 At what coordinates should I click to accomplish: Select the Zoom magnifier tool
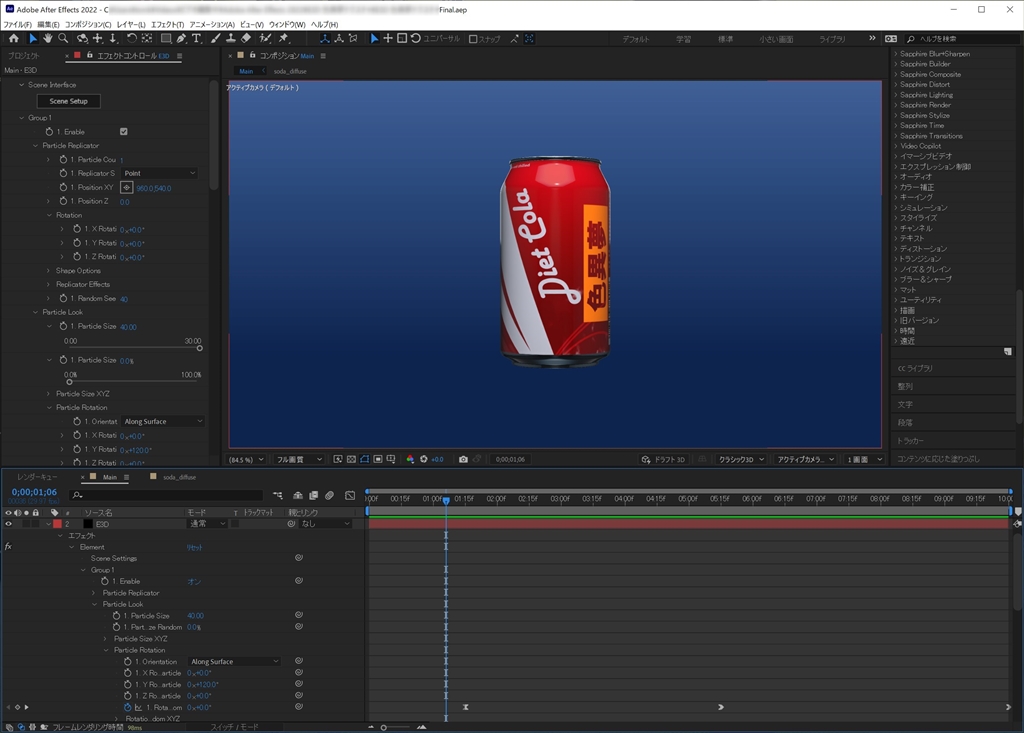(x=63, y=38)
